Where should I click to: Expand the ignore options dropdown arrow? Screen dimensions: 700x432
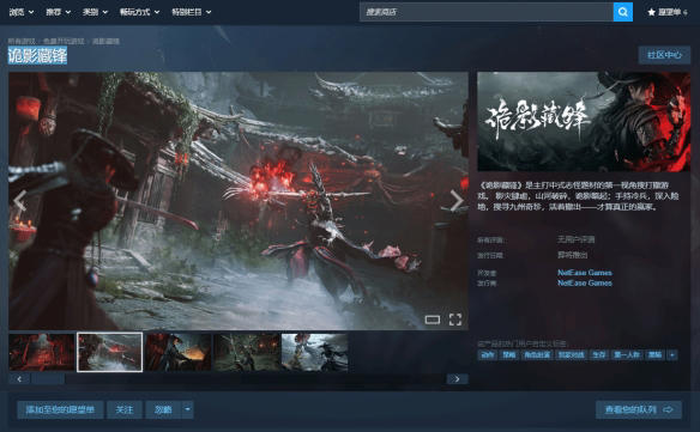point(188,409)
